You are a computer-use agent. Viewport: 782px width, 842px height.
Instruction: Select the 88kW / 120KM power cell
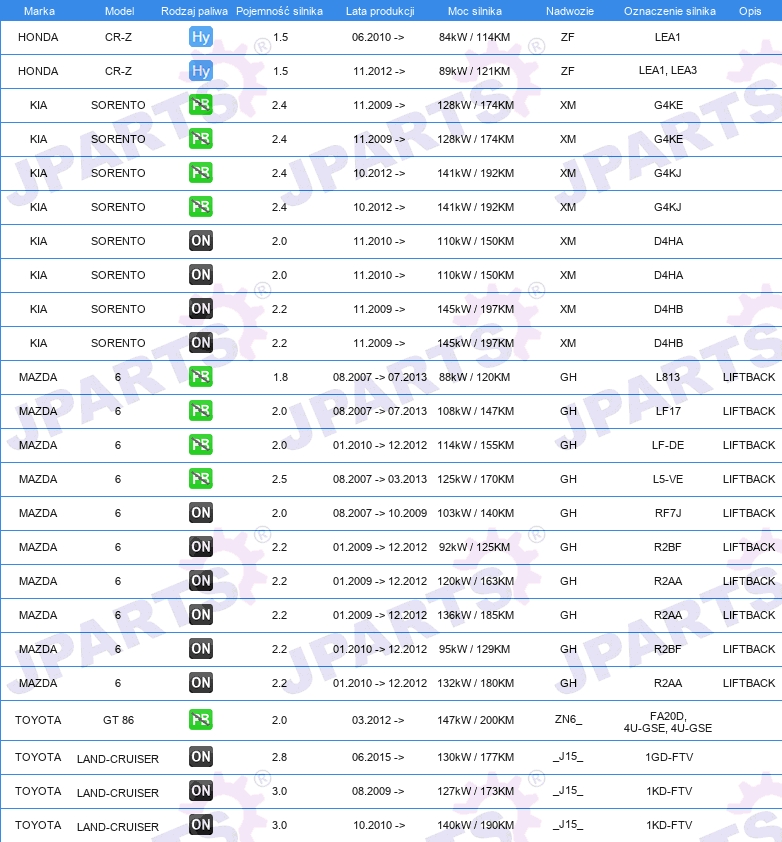coord(475,377)
